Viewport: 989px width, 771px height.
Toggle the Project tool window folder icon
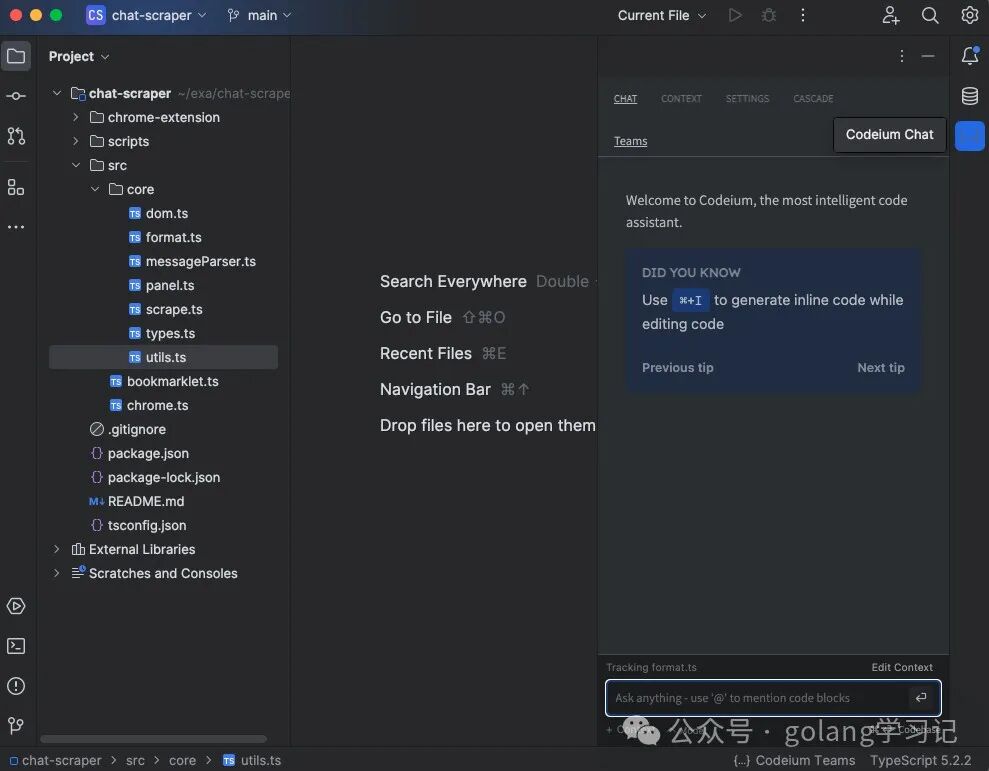pos(16,56)
